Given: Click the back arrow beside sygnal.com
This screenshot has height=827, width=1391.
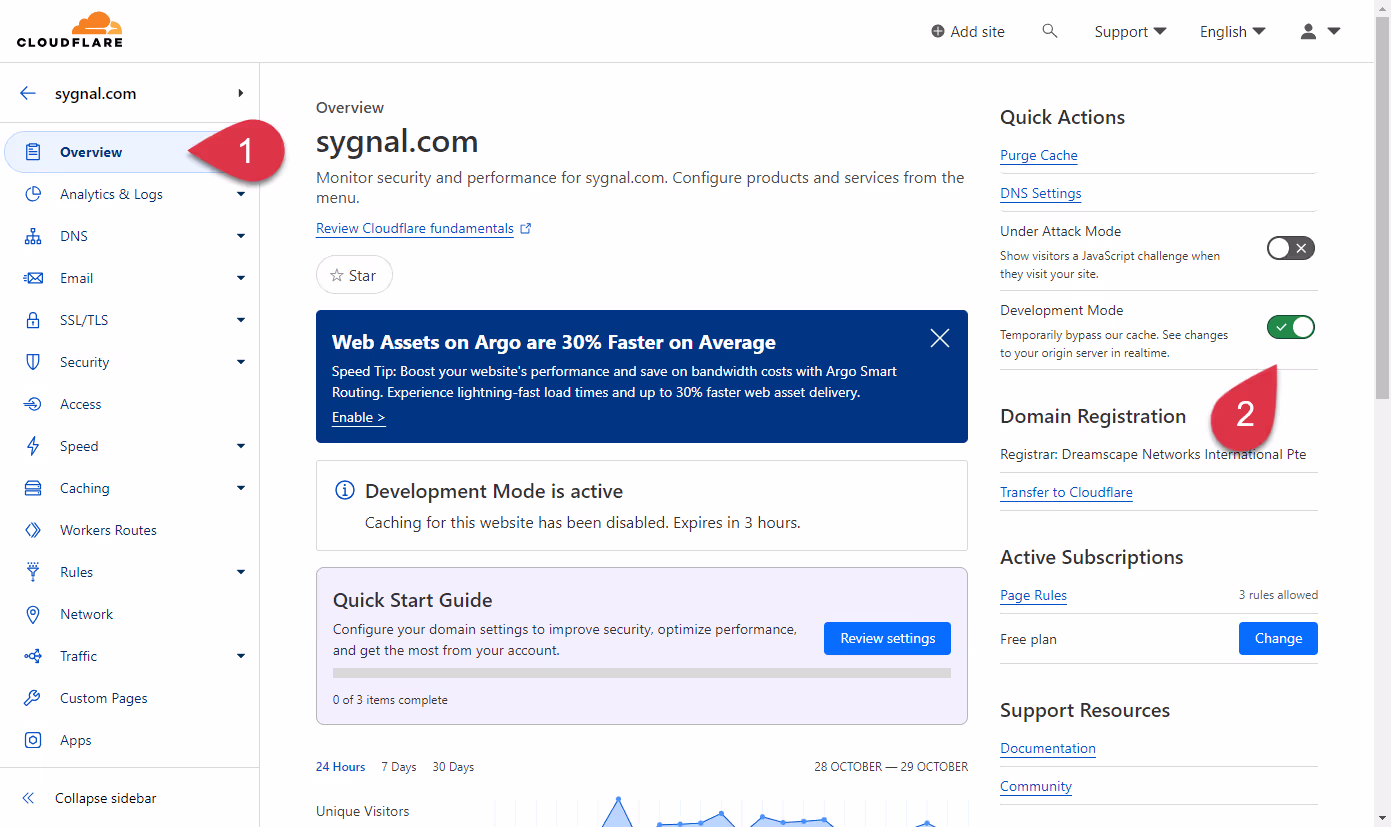Looking at the screenshot, I should [x=28, y=93].
